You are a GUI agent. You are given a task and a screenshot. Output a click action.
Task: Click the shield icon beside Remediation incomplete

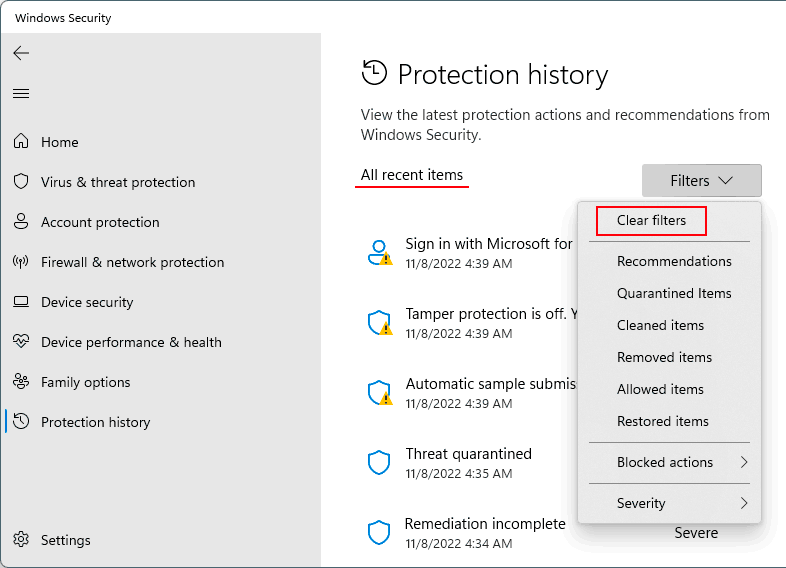click(x=379, y=532)
